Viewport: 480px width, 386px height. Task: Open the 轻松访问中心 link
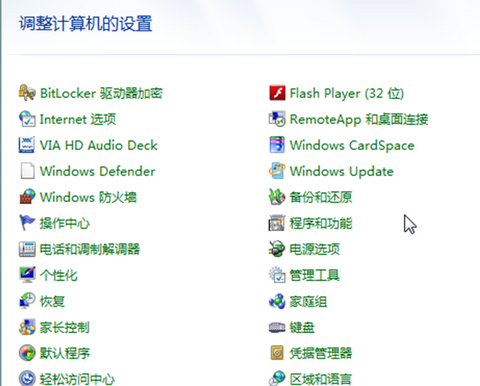point(77,379)
